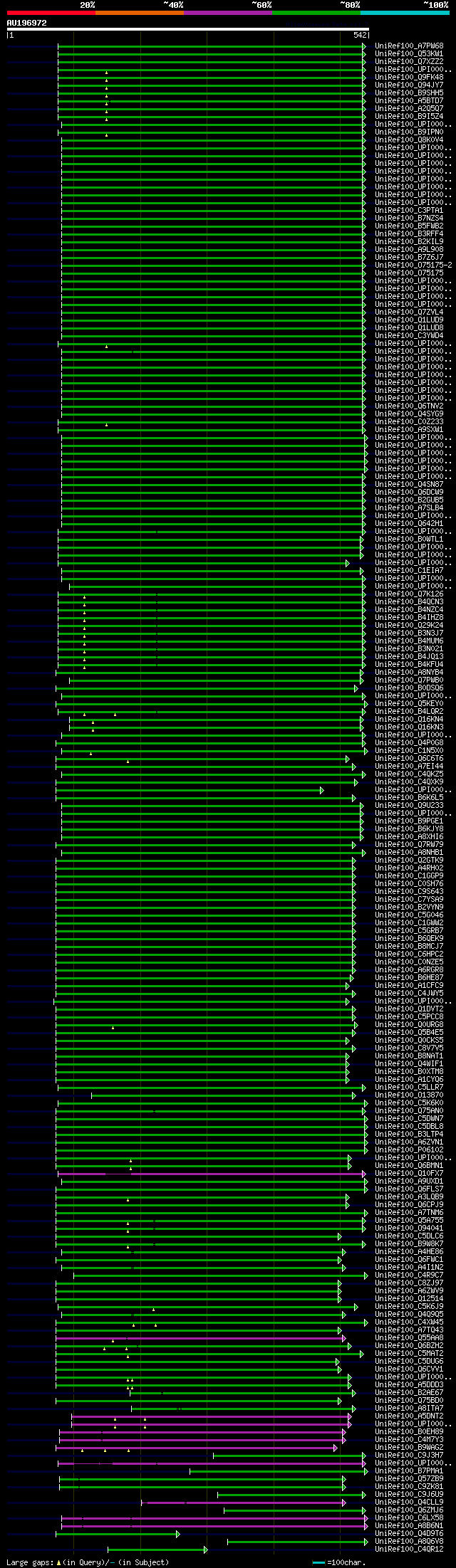
Task: Click the UniRef100_B9IPN0 label
Action: pos(409,132)
